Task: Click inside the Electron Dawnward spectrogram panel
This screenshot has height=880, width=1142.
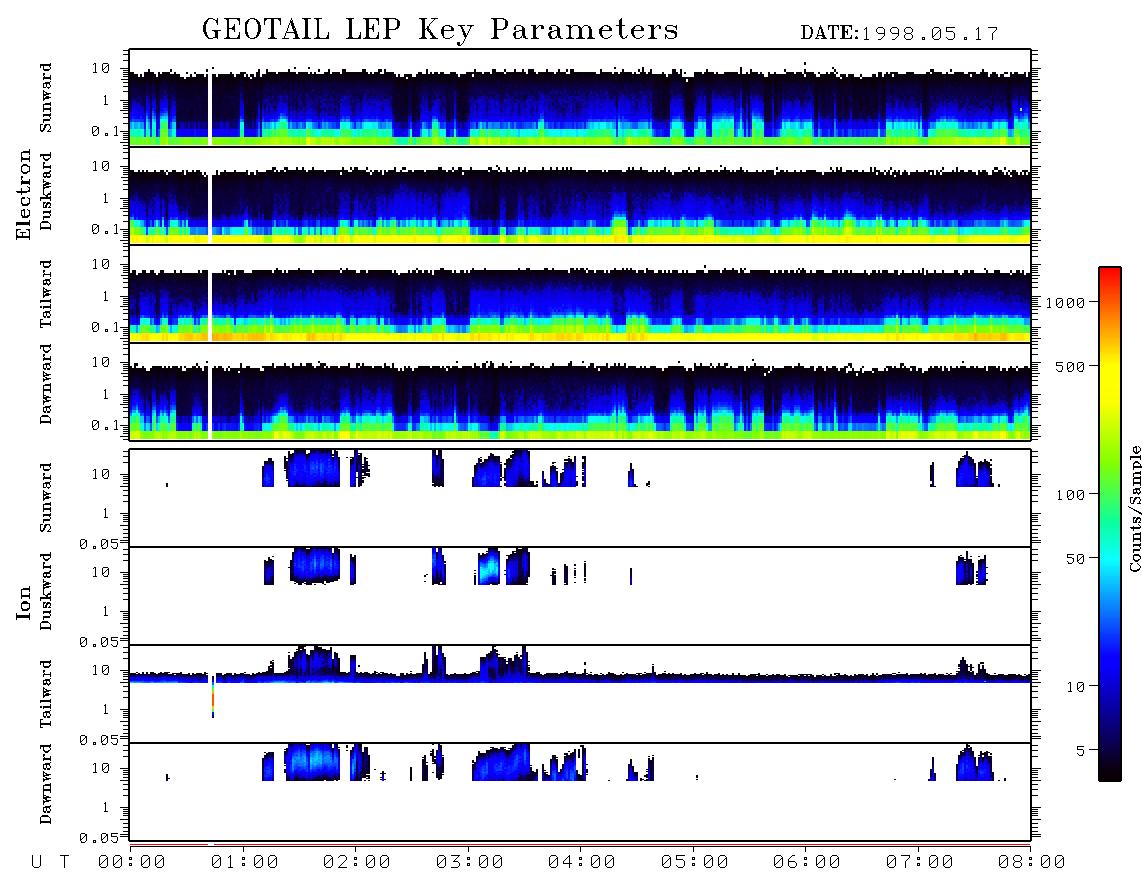Action: [580, 391]
